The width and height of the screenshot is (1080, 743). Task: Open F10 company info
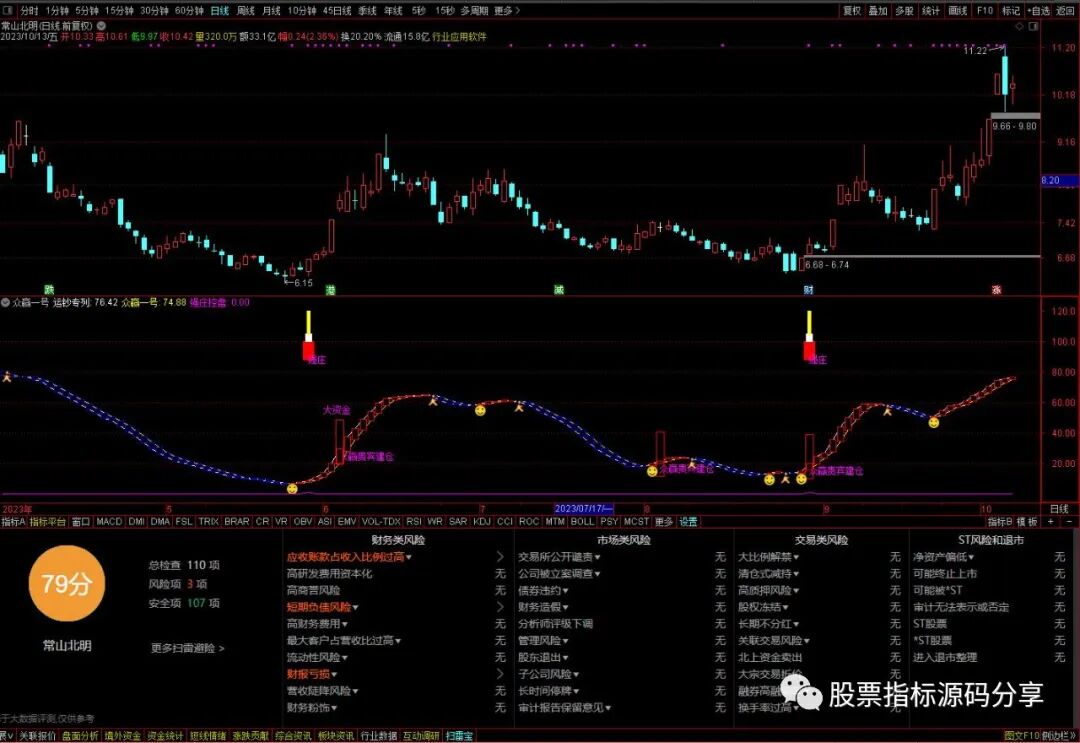tap(984, 10)
